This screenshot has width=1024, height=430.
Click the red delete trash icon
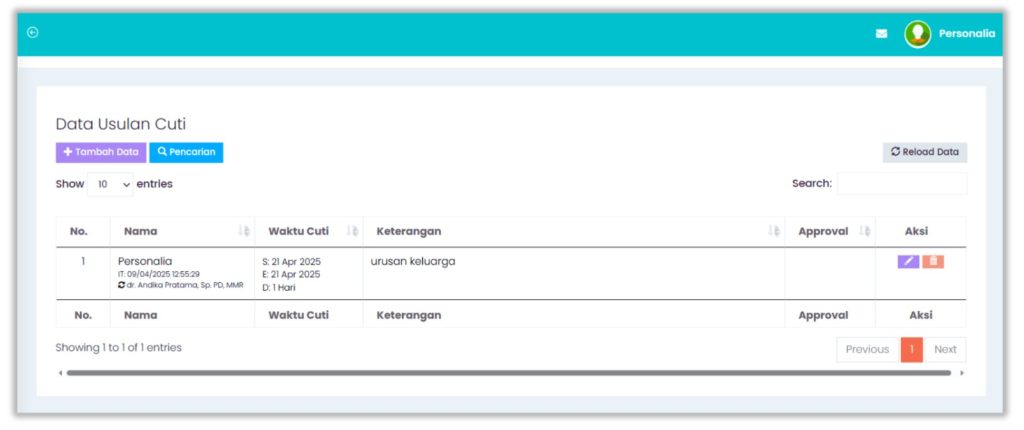[933, 261]
